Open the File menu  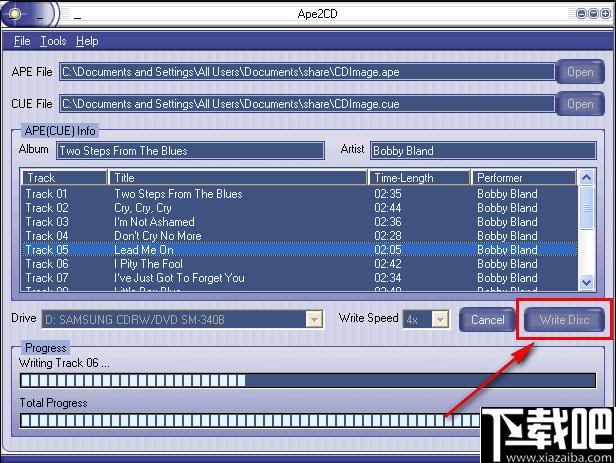22,41
